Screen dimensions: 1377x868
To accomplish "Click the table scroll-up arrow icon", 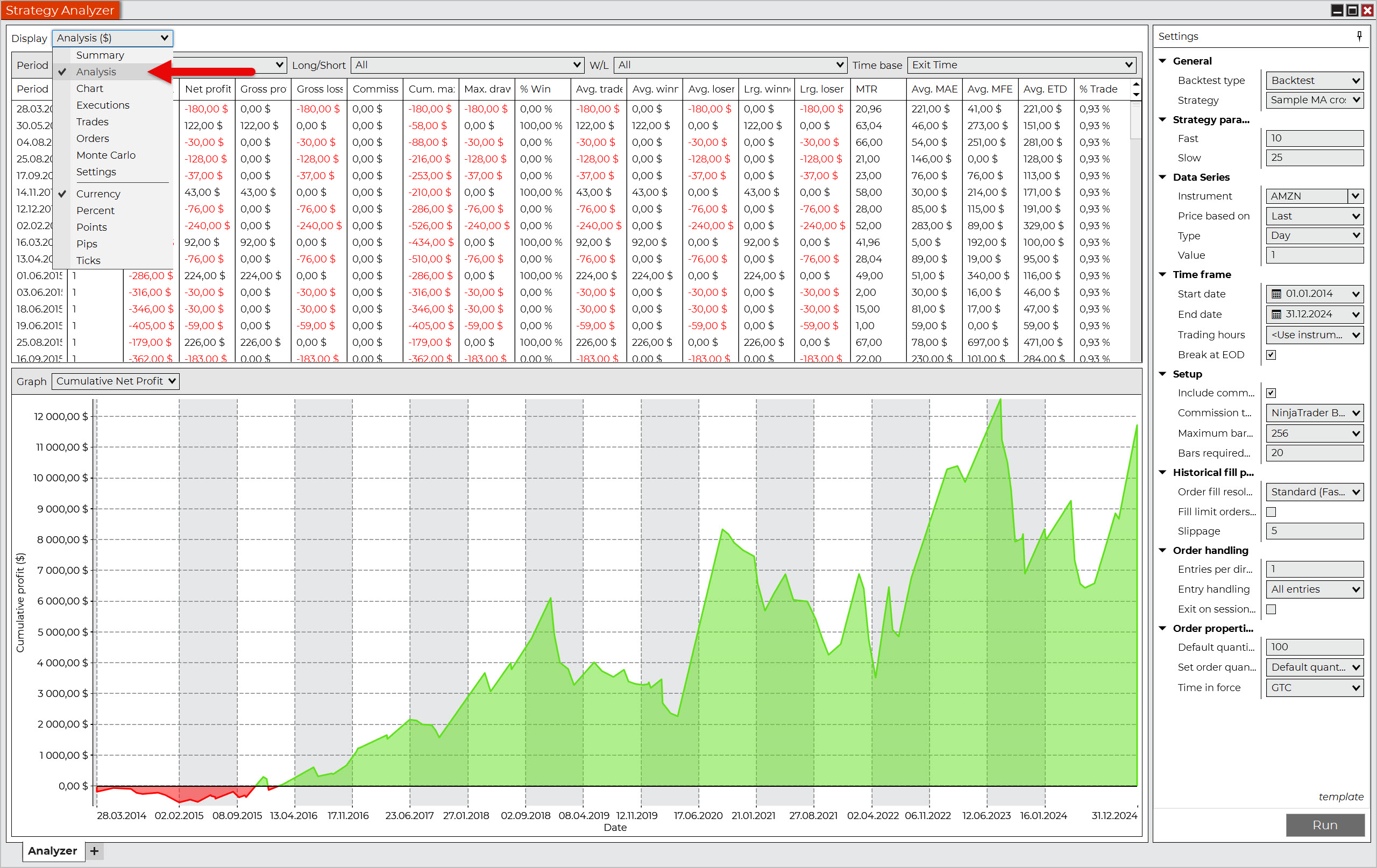I will (x=1135, y=84).
